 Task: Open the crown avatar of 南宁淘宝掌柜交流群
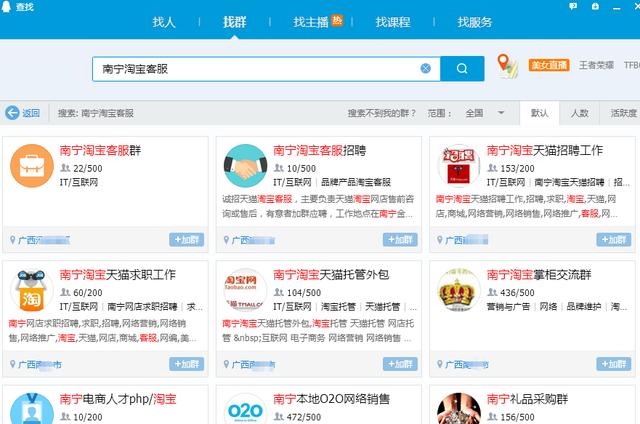[x=459, y=290]
